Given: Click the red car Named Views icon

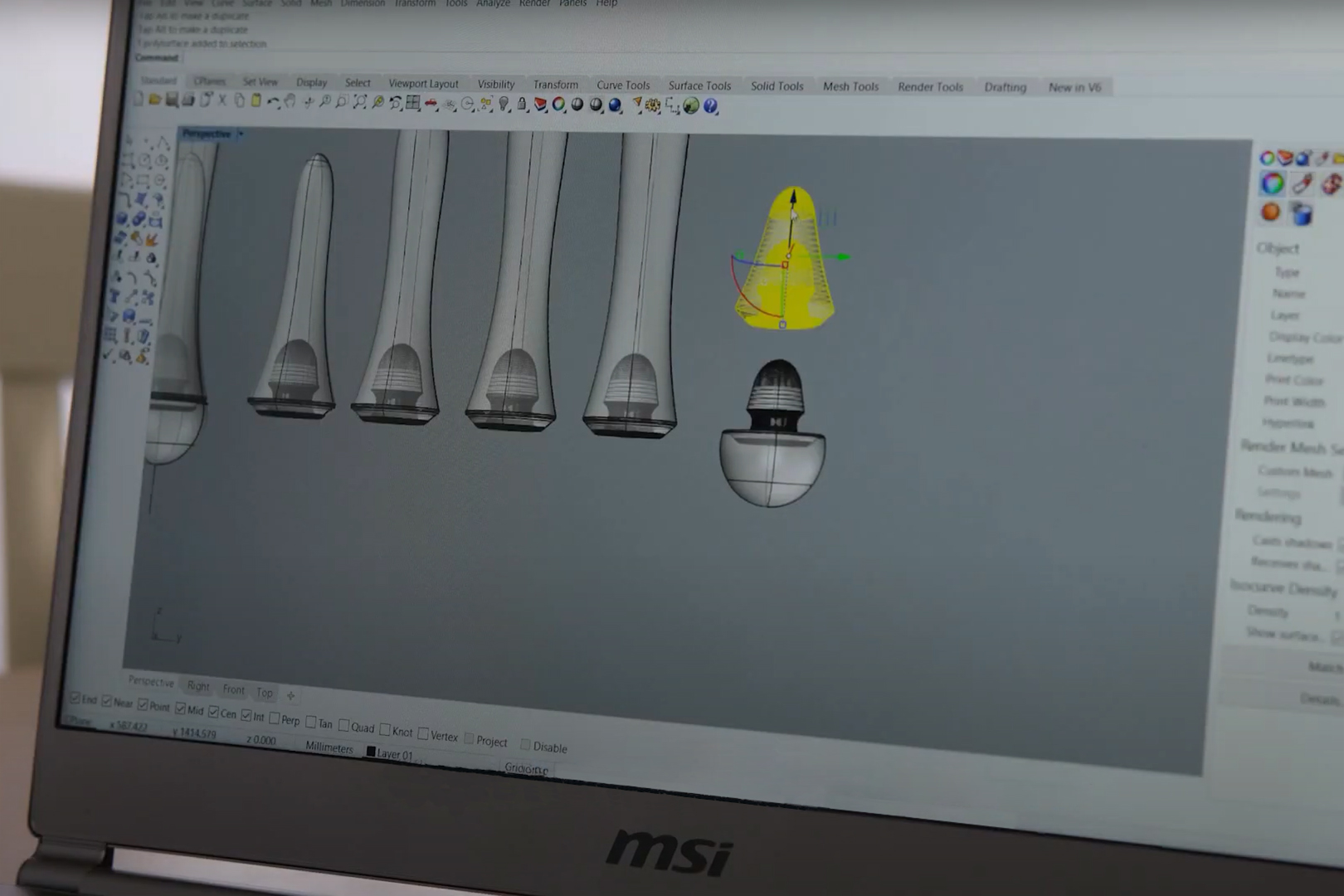Looking at the screenshot, I should point(431,103).
